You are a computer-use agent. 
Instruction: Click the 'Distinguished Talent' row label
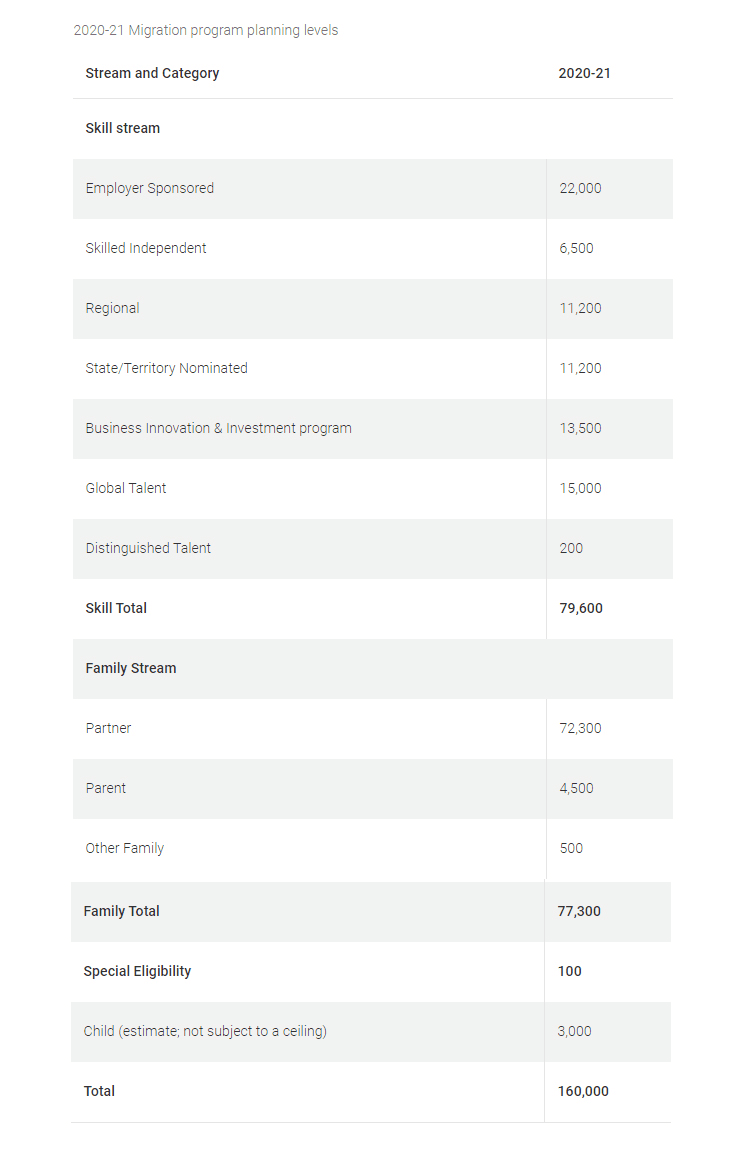point(148,548)
